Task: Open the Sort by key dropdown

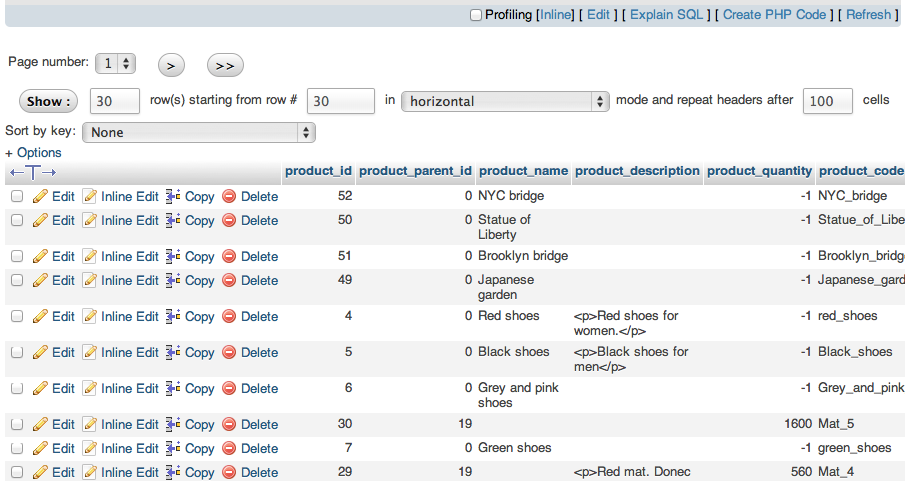Action: click(199, 132)
